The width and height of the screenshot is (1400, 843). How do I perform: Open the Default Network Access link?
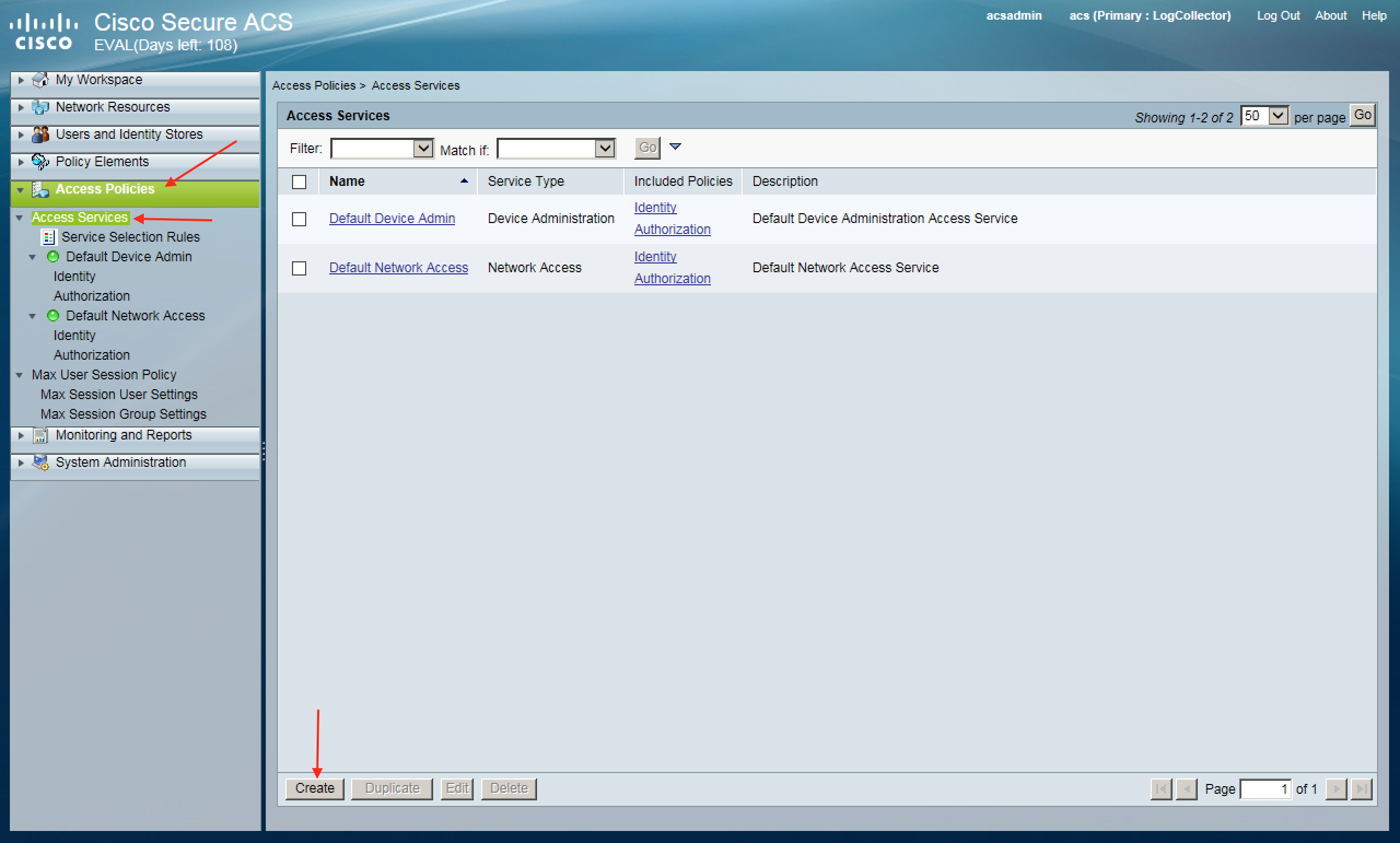(x=398, y=267)
